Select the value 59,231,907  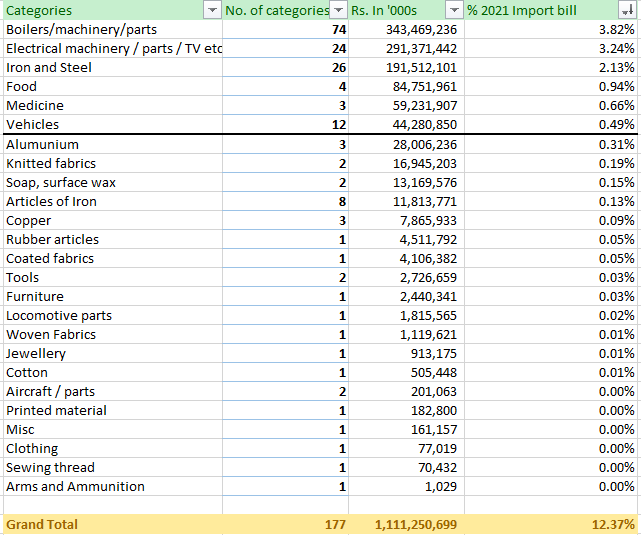click(406, 105)
